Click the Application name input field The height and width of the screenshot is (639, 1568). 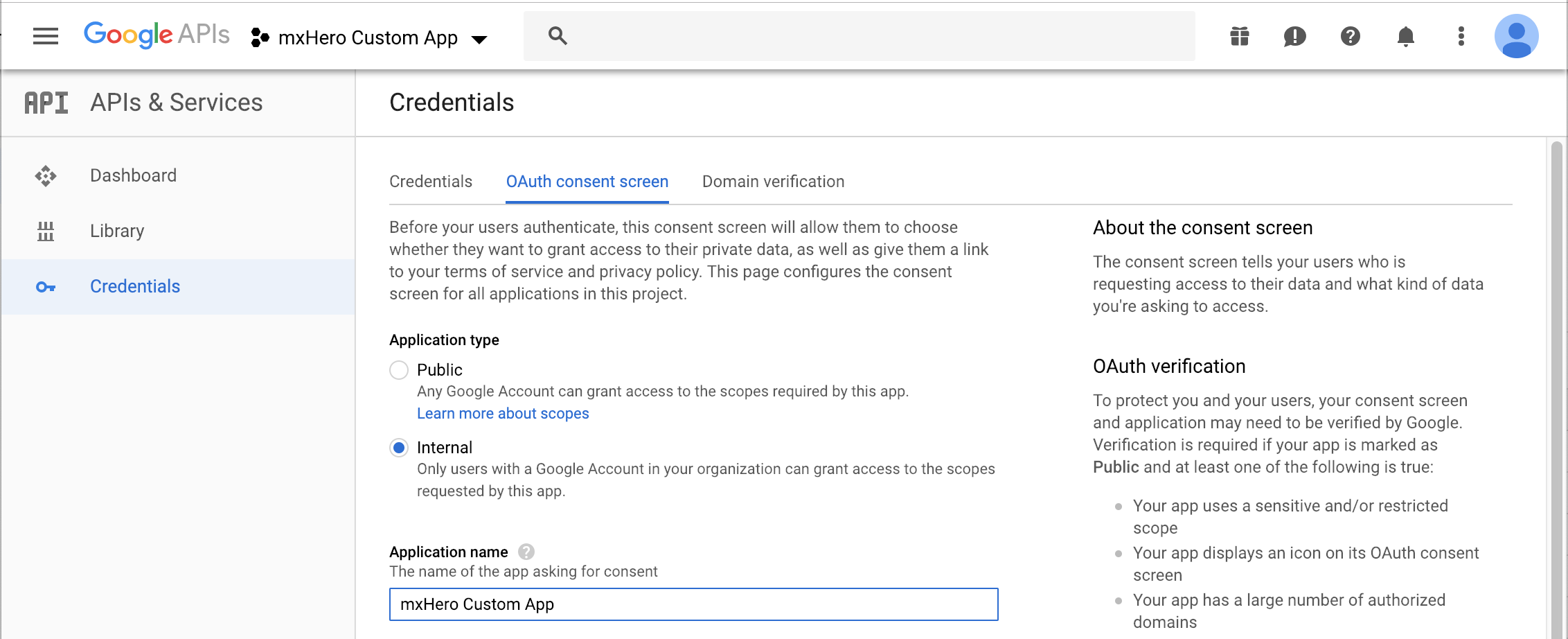693,604
